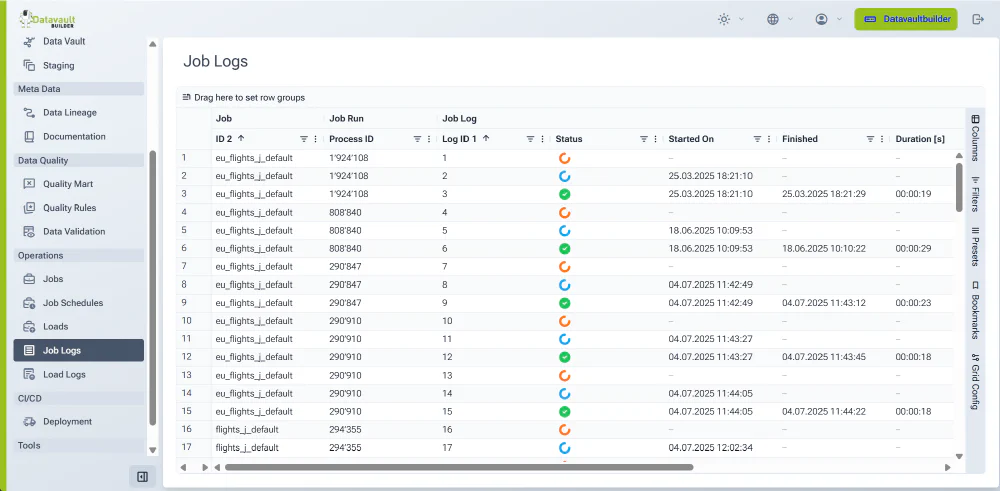Screen dimensions: 1000x491
Task: Collapse the sidebar panel
Action: 142,476
